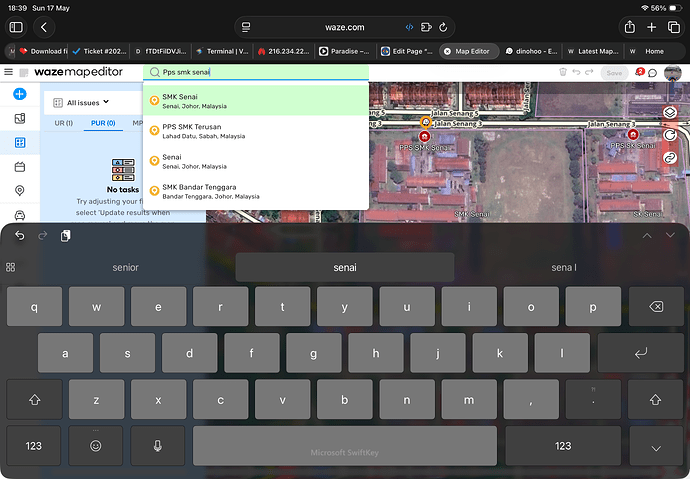Click the keyboard up chevron for previous field
This screenshot has width=690, height=479.
(x=647, y=236)
